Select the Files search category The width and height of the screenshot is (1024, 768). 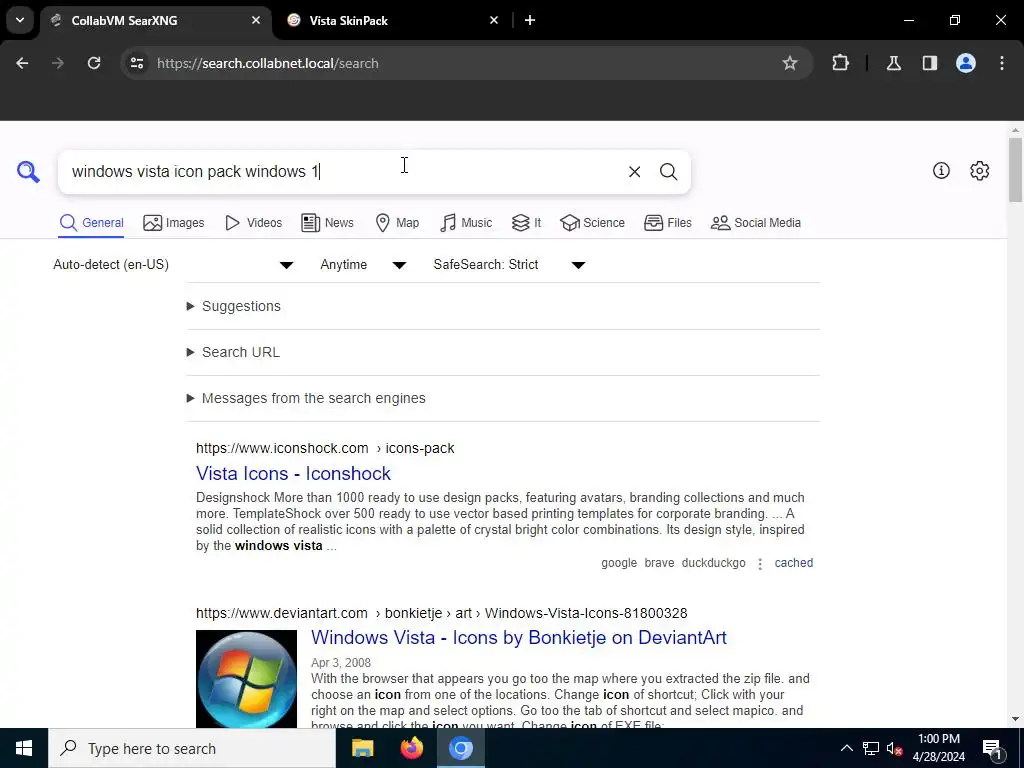click(x=668, y=223)
